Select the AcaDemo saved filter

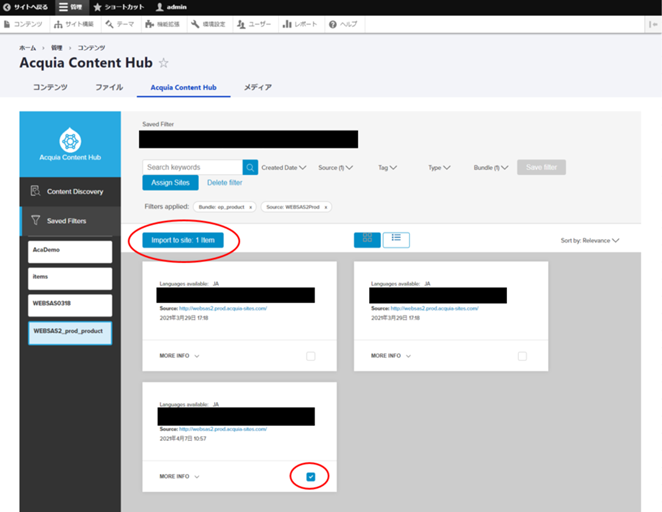point(70,252)
